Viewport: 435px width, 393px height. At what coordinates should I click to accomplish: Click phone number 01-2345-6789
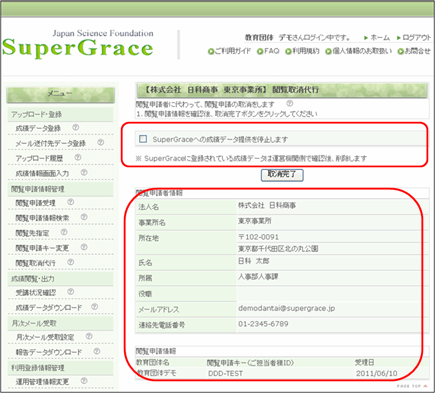click(x=263, y=324)
